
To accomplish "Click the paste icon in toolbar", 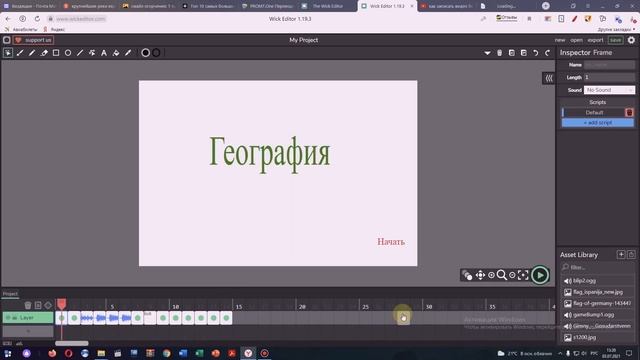I will point(524,53).
